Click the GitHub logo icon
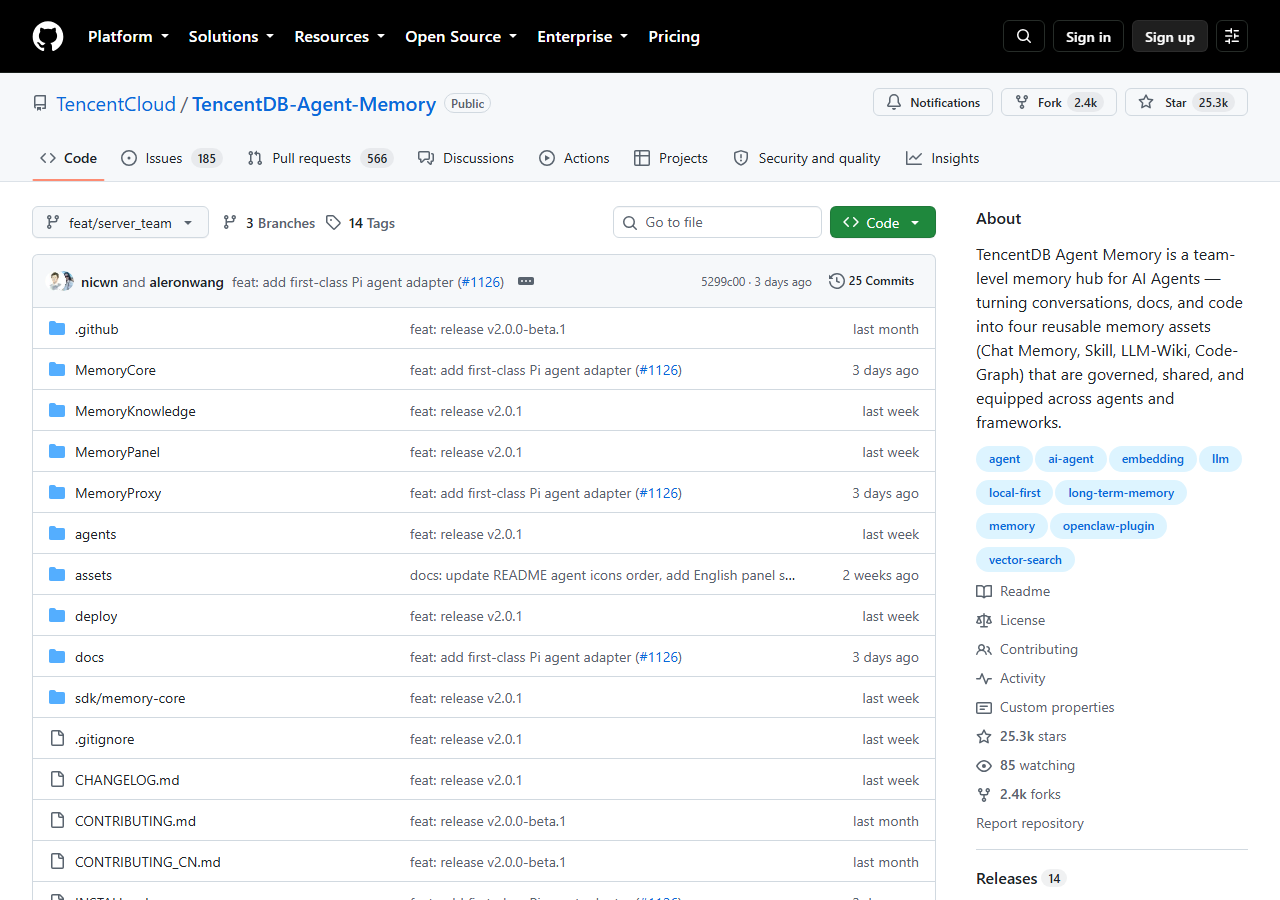Viewport: 1280px width, 900px height. (x=48, y=36)
